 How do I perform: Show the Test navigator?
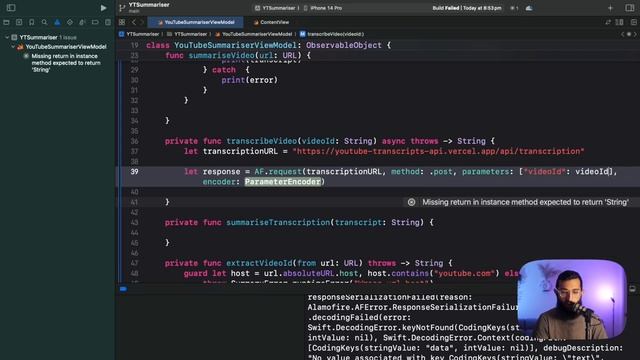coord(70,22)
